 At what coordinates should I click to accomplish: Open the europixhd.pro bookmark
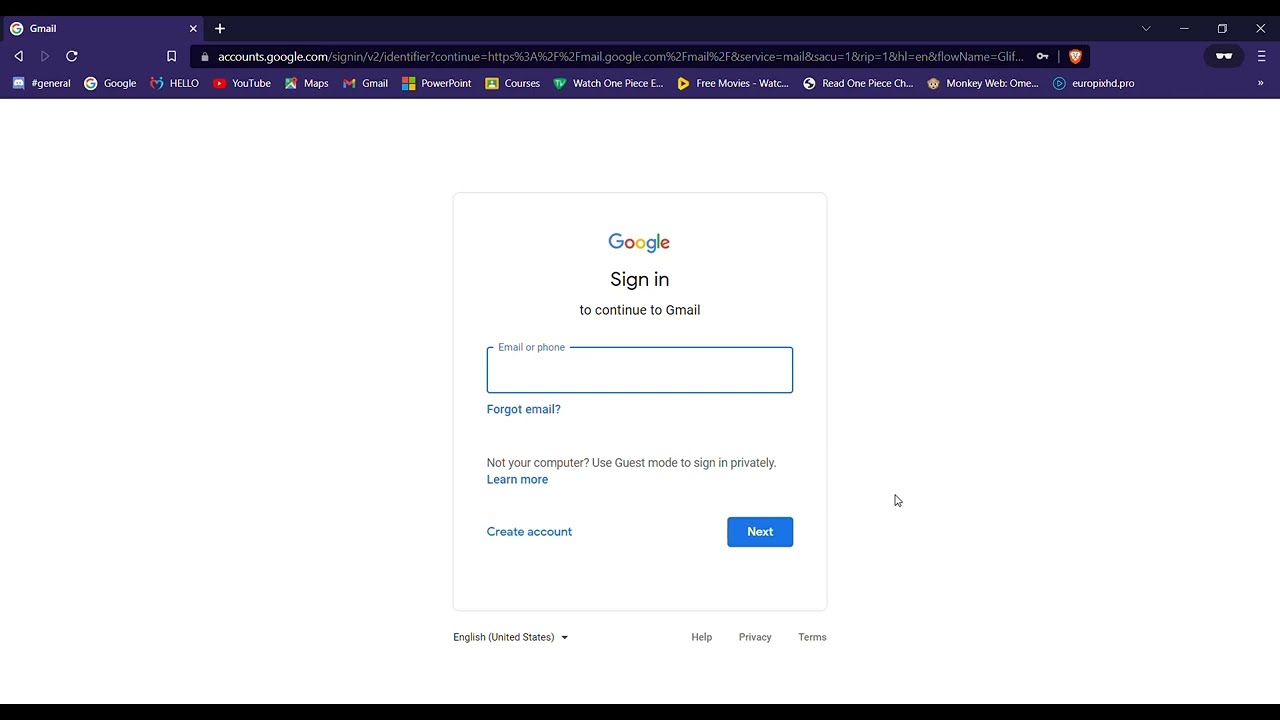coord(1093,83)
